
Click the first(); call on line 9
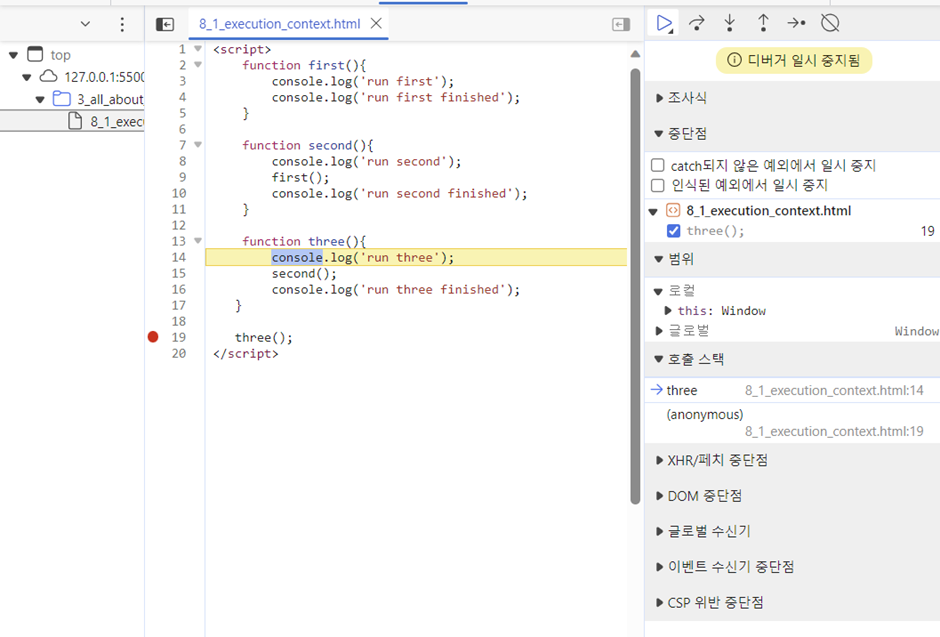click(x=300, y=177)
